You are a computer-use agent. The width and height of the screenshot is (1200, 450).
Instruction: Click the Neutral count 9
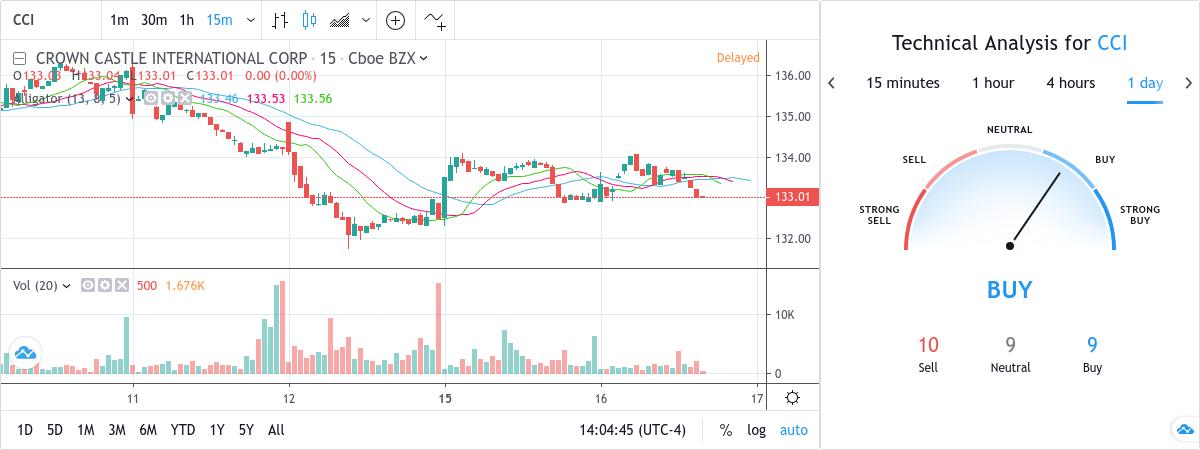point(1010,345)
